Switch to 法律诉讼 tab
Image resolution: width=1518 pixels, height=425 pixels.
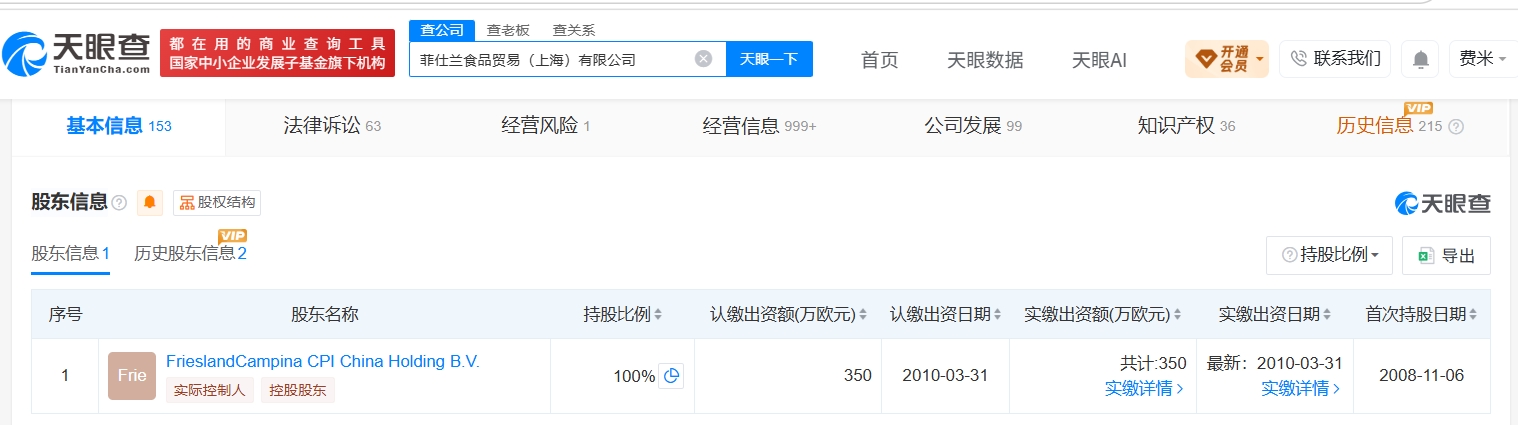click(x=332, y=126)
